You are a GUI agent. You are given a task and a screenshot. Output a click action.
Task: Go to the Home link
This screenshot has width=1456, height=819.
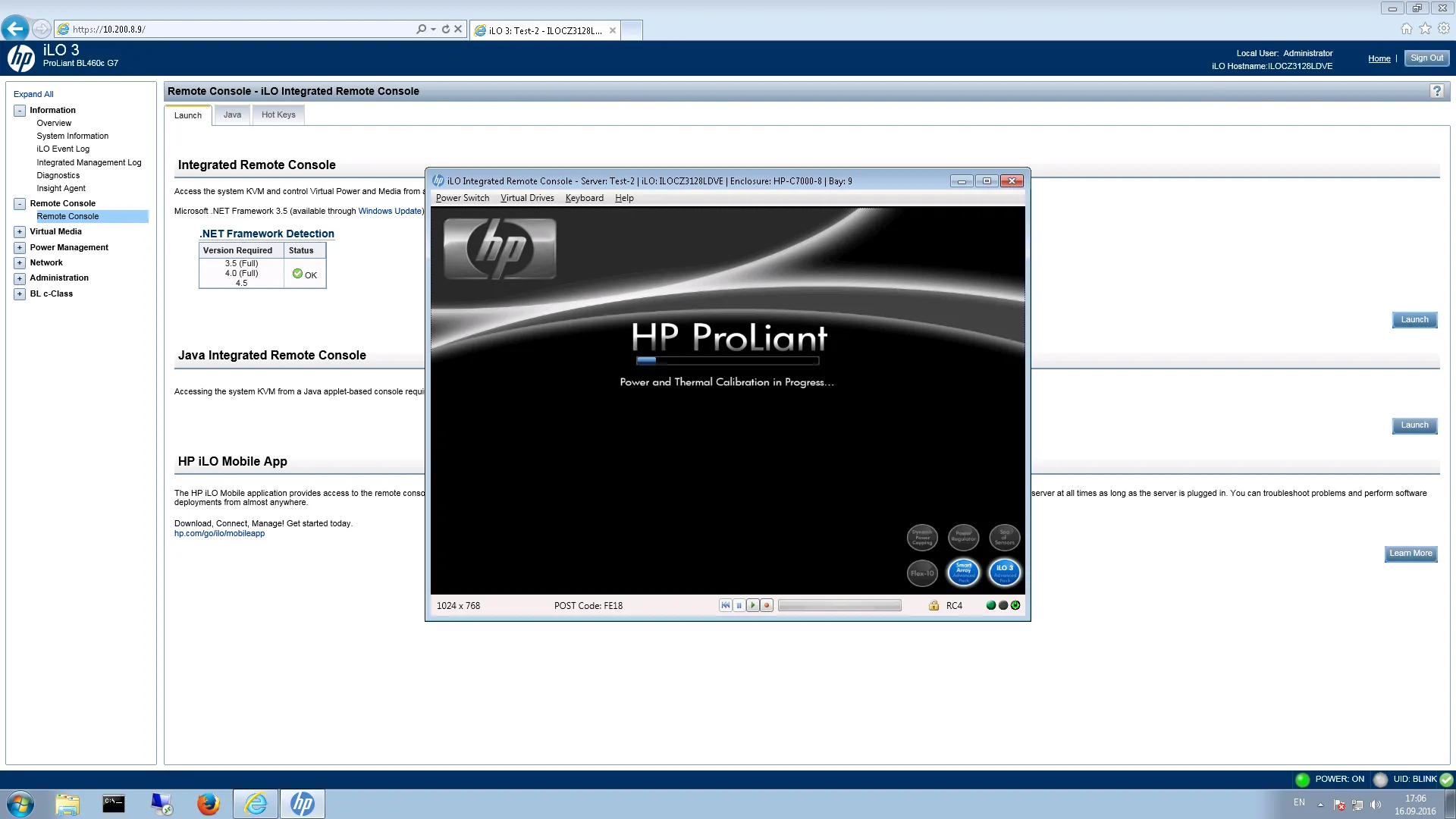[1379, 58]
